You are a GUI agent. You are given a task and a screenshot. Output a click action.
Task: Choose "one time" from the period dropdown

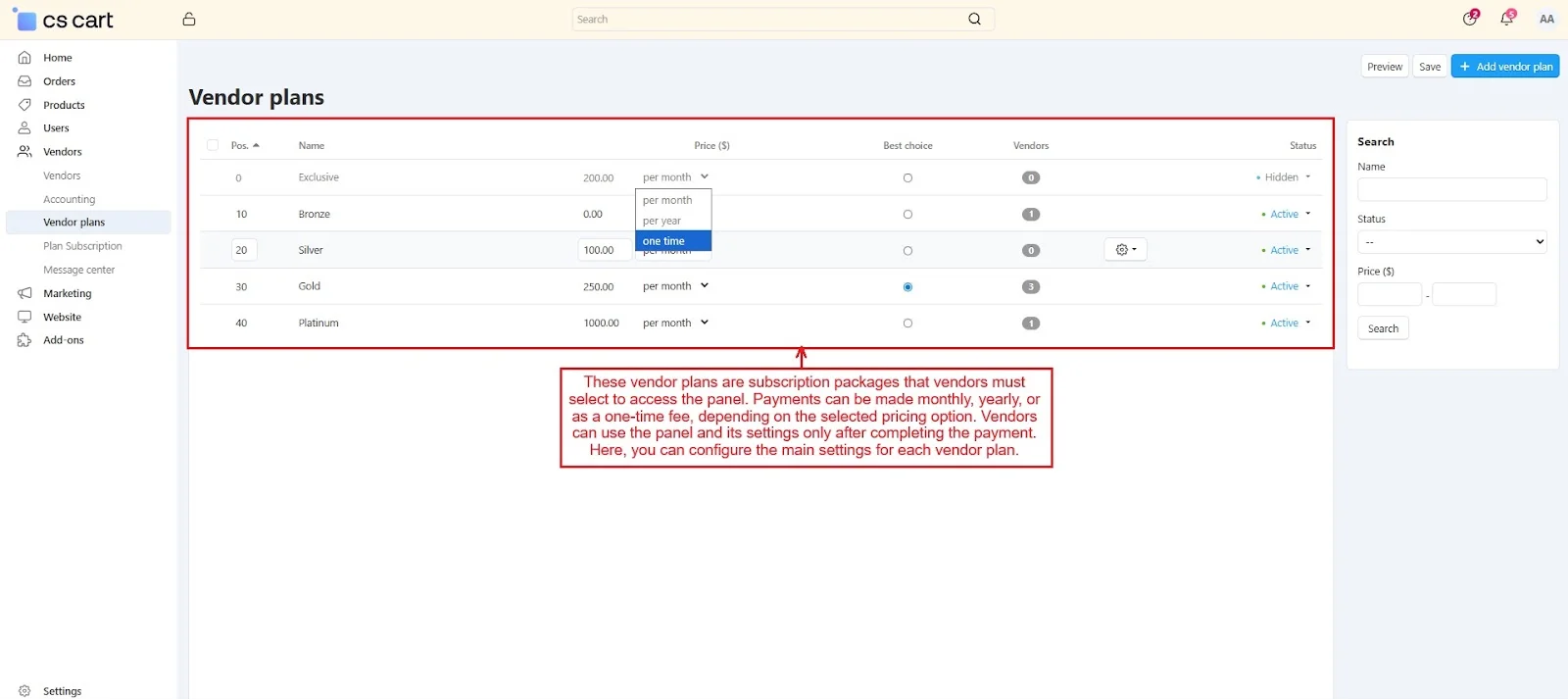coord(672,241)
